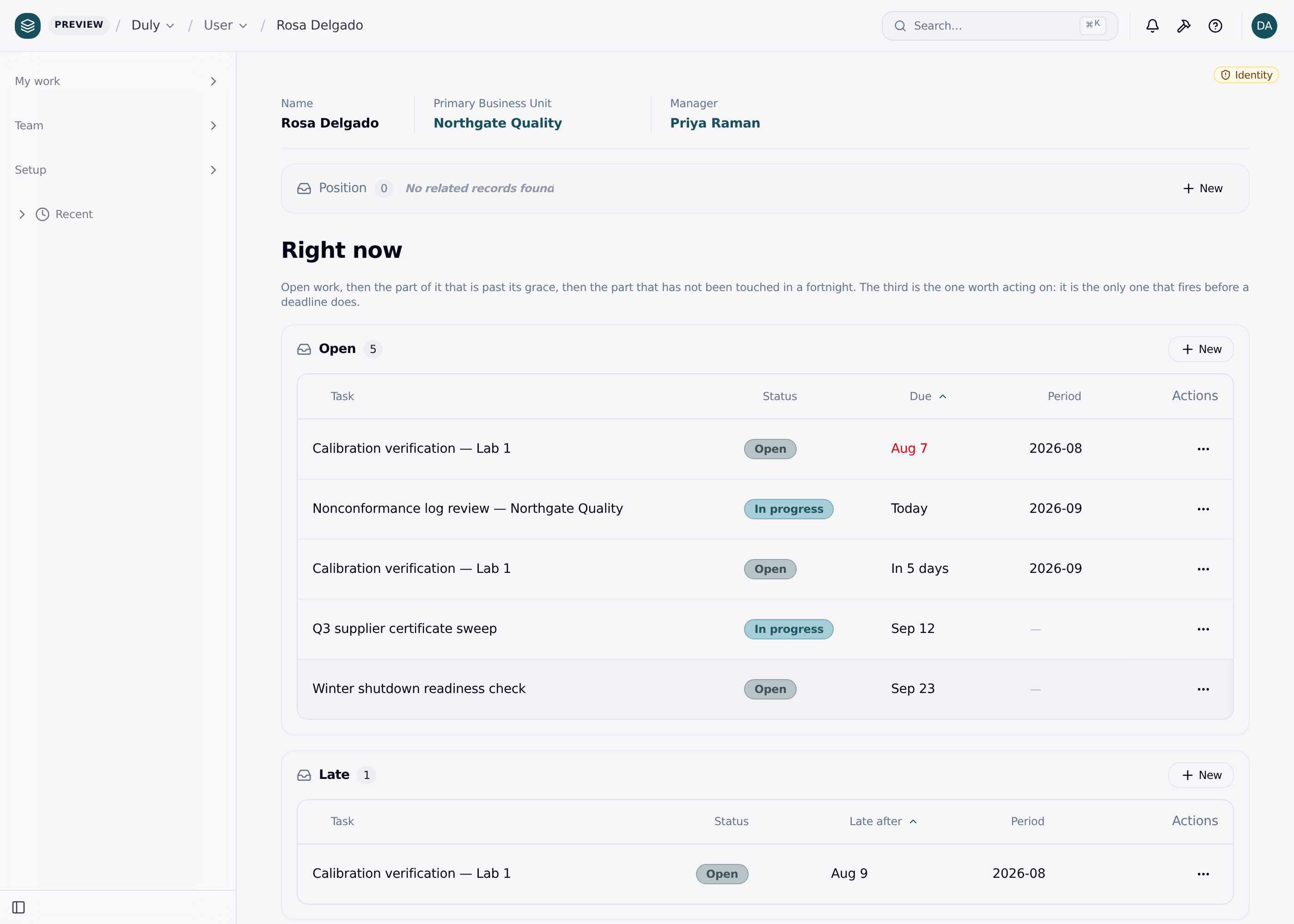Open the Duly breadcrumb dropdown

[153, 25]
